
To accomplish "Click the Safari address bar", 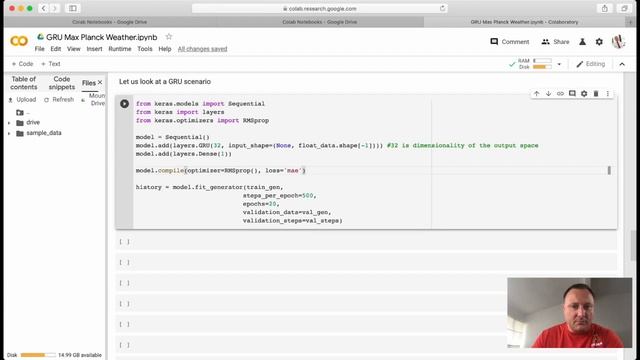I will 320,8.
